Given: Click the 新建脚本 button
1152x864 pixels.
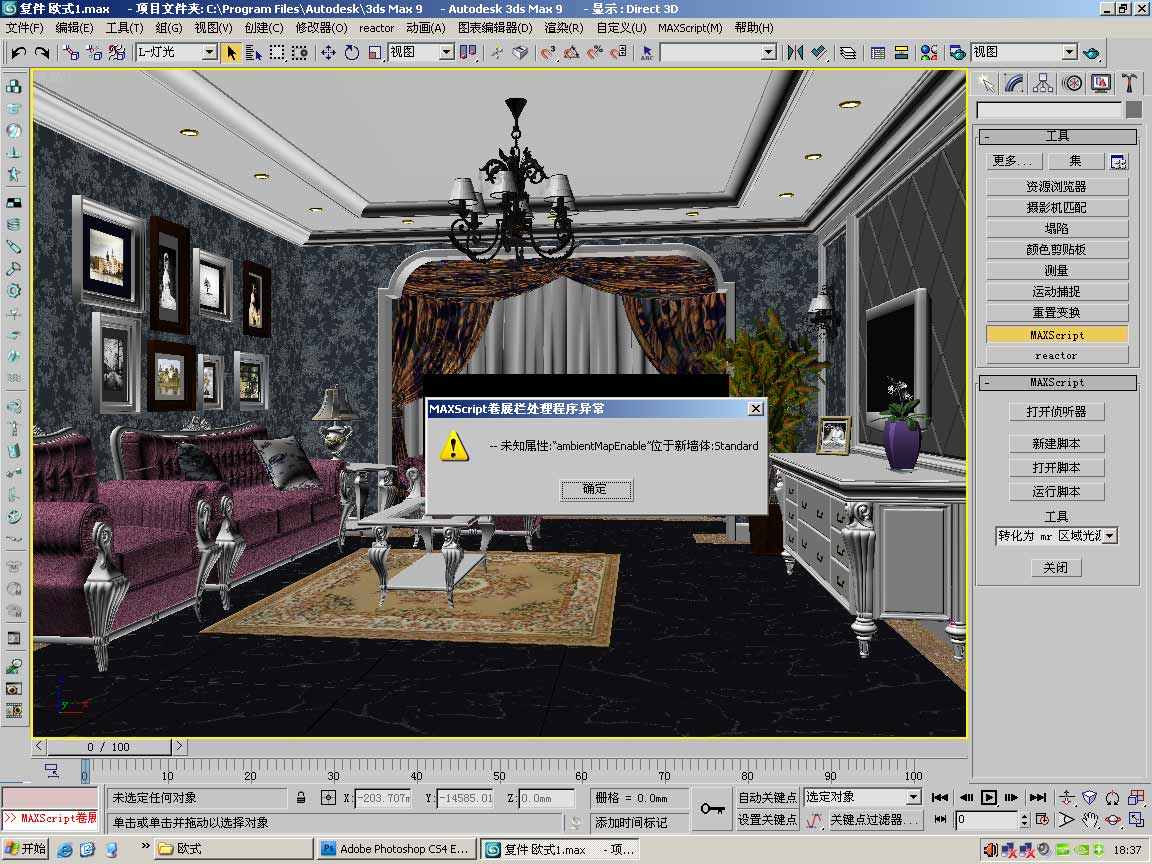Looking at the screenshot, I should 1056,444.
